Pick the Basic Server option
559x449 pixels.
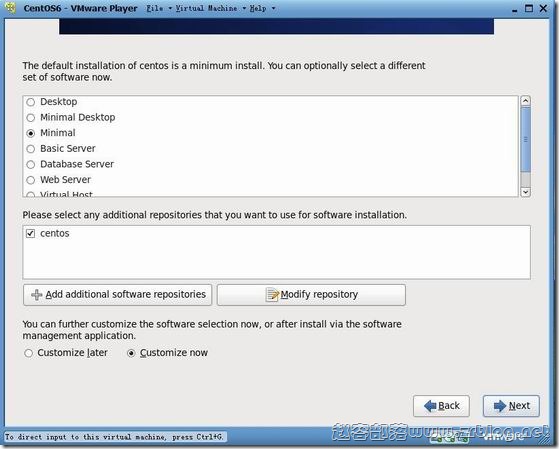click(31, 149)
